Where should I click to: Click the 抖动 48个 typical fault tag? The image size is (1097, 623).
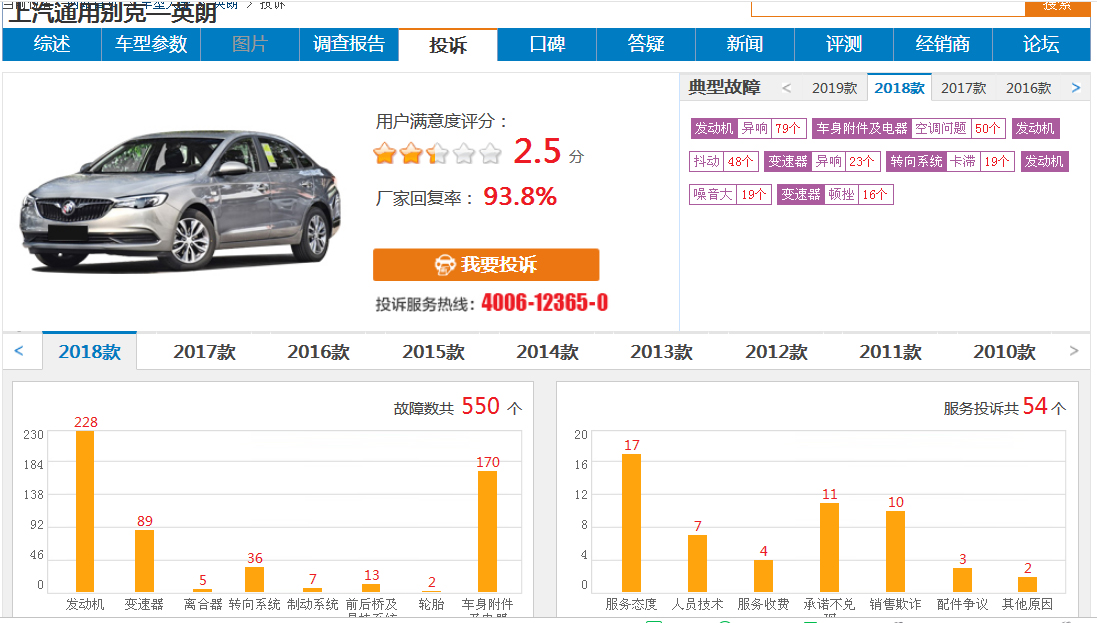tap(722, 160)
